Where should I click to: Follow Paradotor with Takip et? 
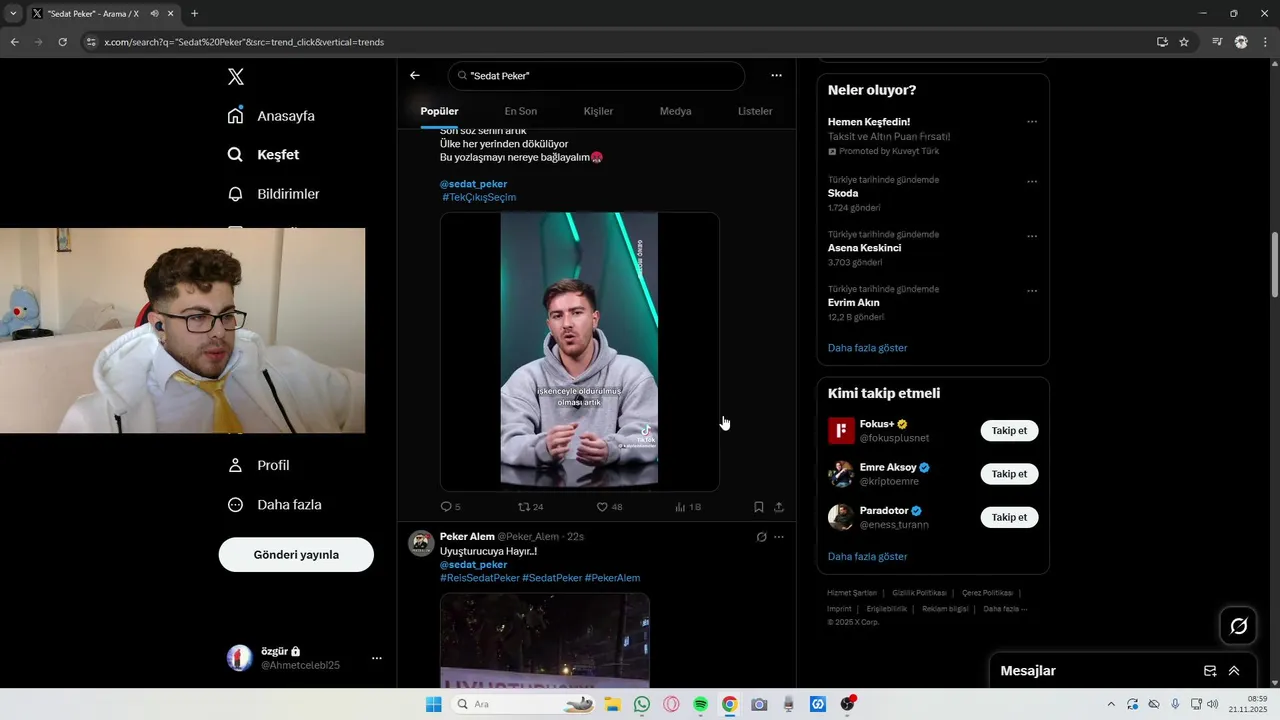pyautogui.click(x=1009, y=517)
